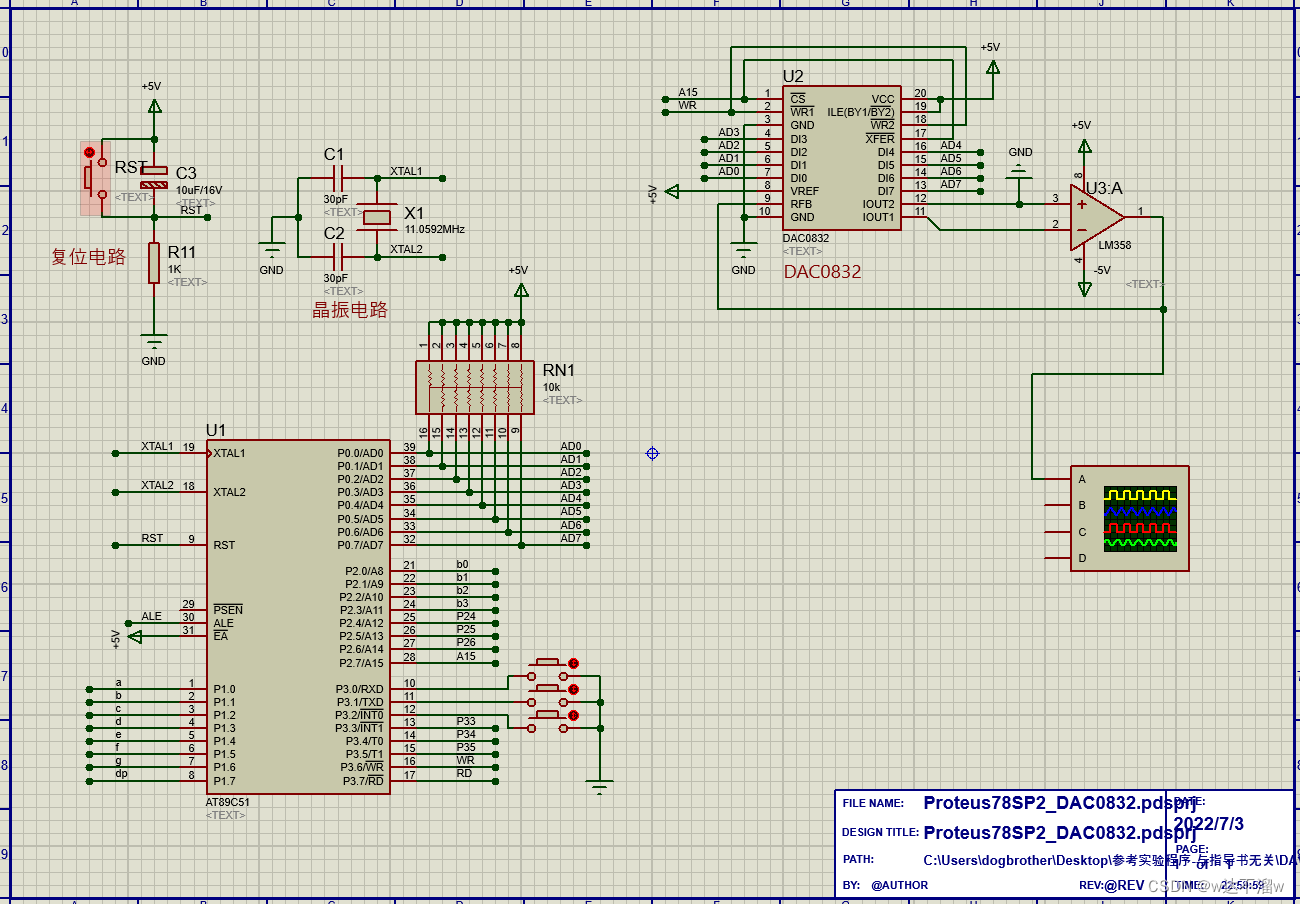This screenshot has height=904, width=1300.
Task: Click the AD7 label on P0.7 line
Action: (x=571, y=538)
